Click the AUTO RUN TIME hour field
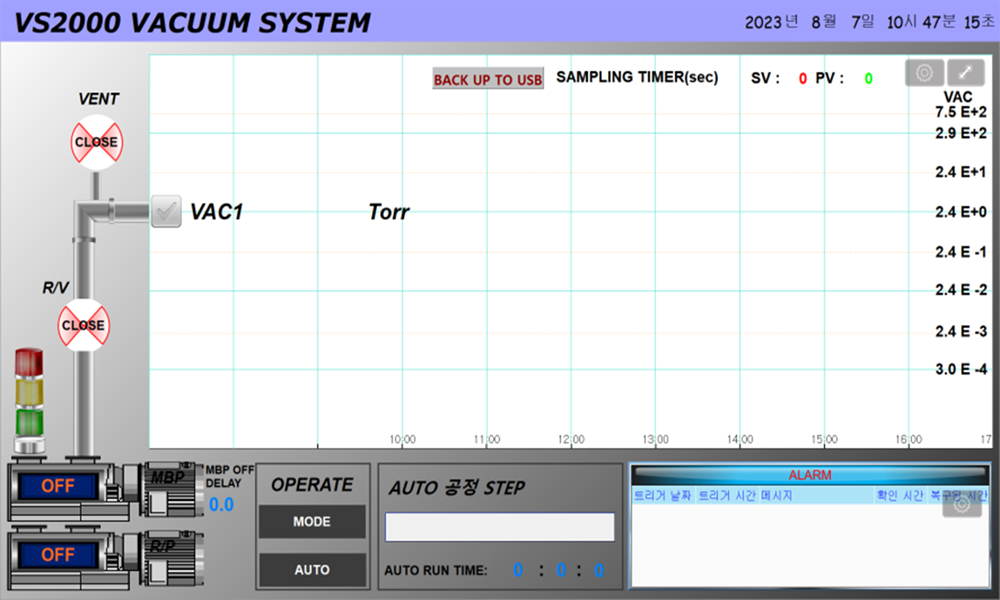The image size is (1000, 600). [518, 570]
